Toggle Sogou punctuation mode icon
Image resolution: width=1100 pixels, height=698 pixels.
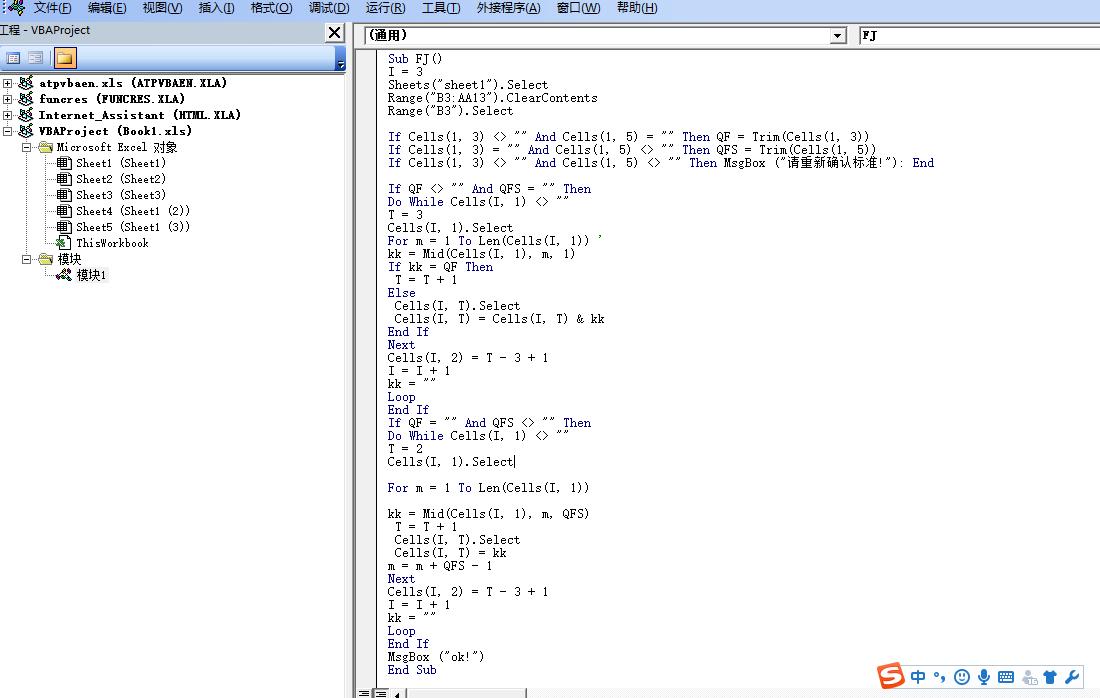click(939, 677)
